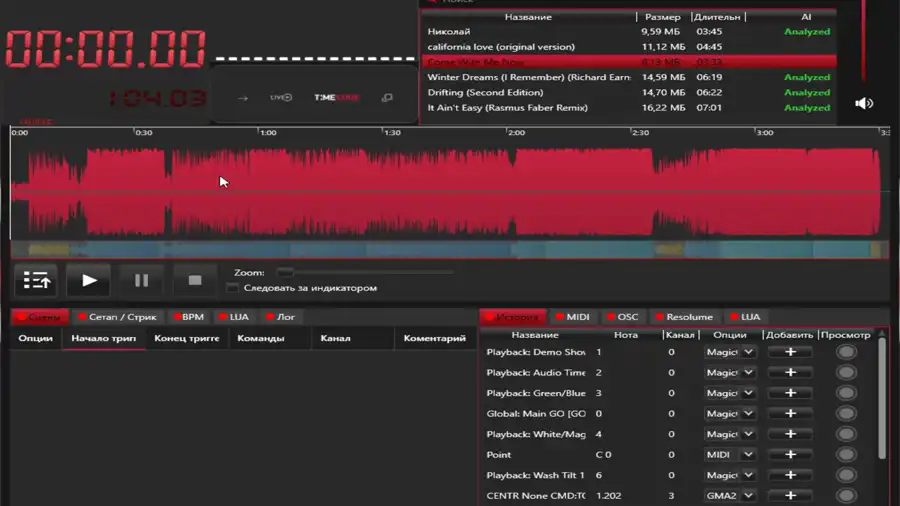Toggle preview circle for Point row

point(846,455)
